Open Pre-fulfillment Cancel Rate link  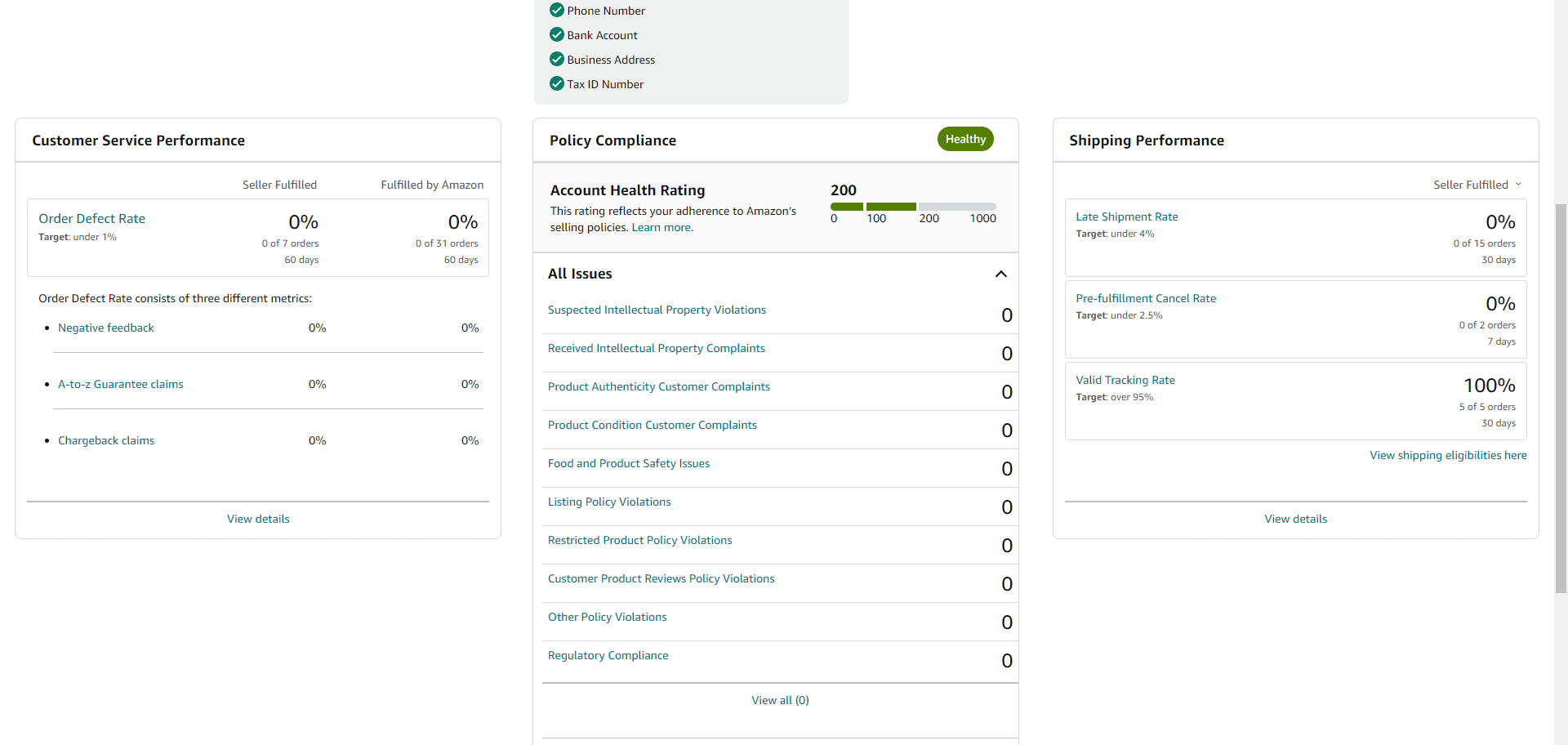[x=1146, y=298]
